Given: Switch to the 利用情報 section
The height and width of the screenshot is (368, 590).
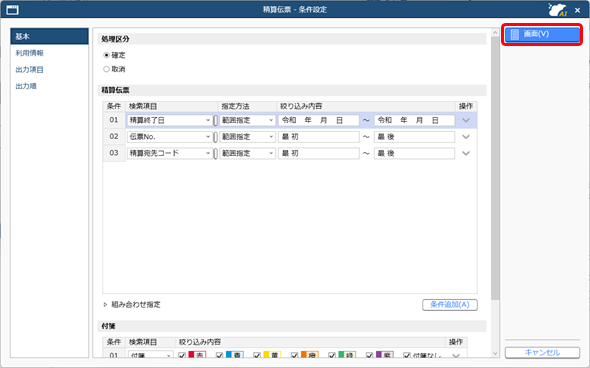Looking at the screenshot, I should (x=29, y=53).
